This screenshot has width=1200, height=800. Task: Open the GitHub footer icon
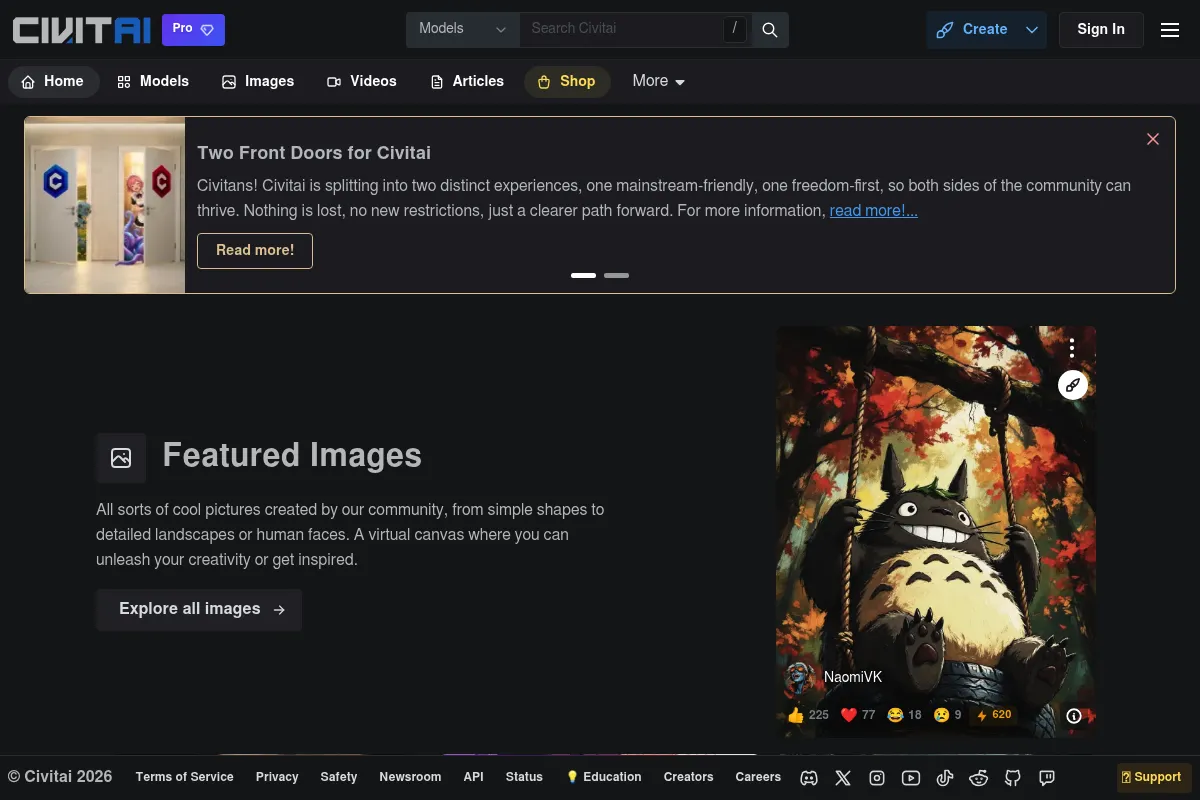1013,777
